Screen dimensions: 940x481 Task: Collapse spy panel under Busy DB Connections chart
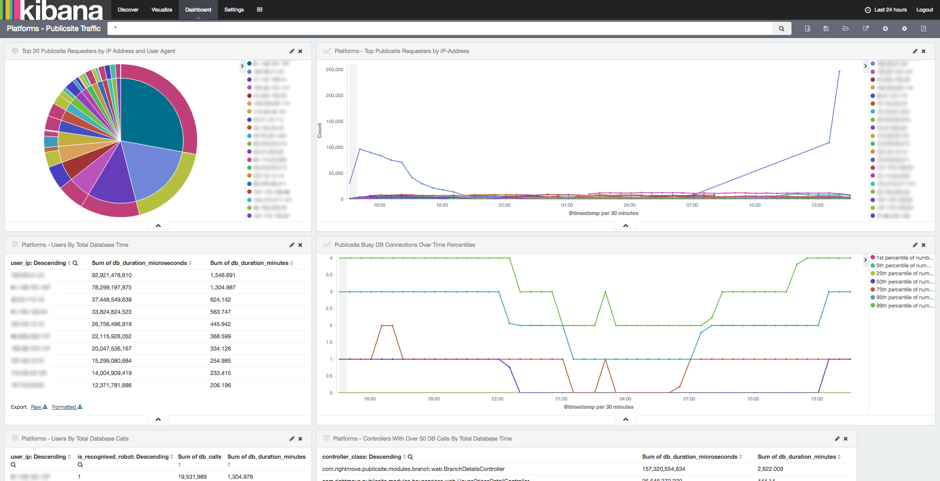coord(625,419)
